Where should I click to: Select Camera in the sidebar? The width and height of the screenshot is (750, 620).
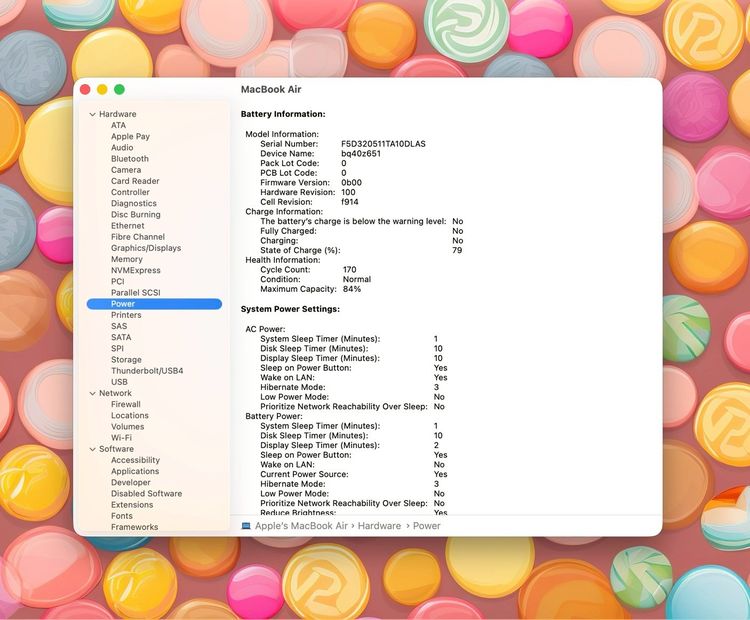pyautogui.click(x=126, y=170)
